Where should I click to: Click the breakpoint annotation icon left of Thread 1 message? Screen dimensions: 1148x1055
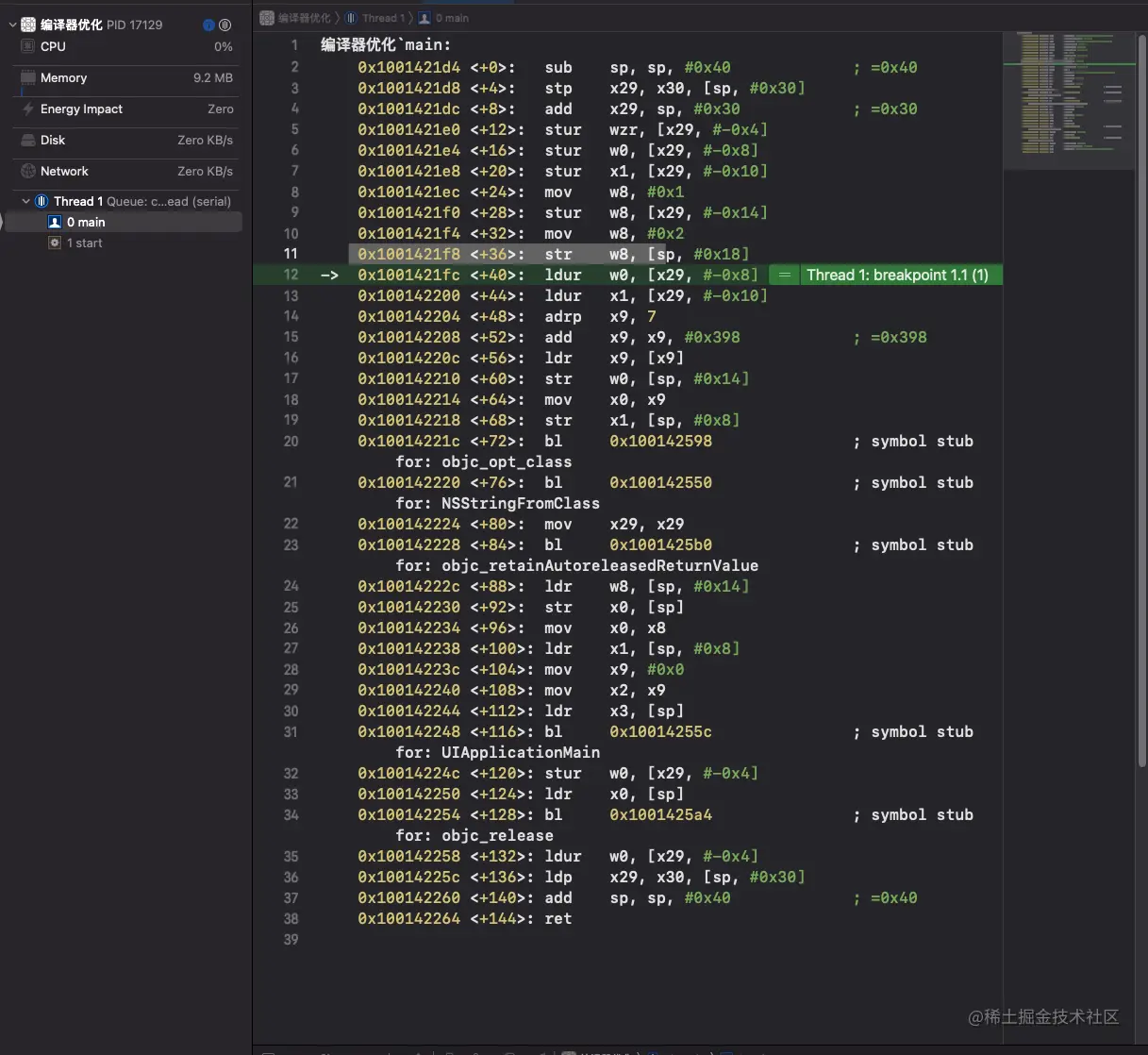784,275
